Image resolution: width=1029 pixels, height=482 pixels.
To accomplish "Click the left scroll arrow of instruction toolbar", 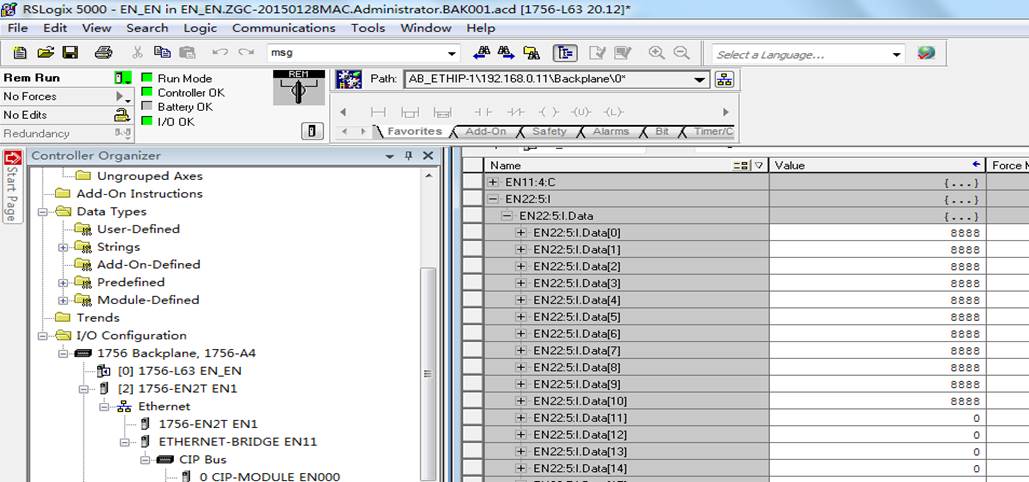I will [343, 112].
